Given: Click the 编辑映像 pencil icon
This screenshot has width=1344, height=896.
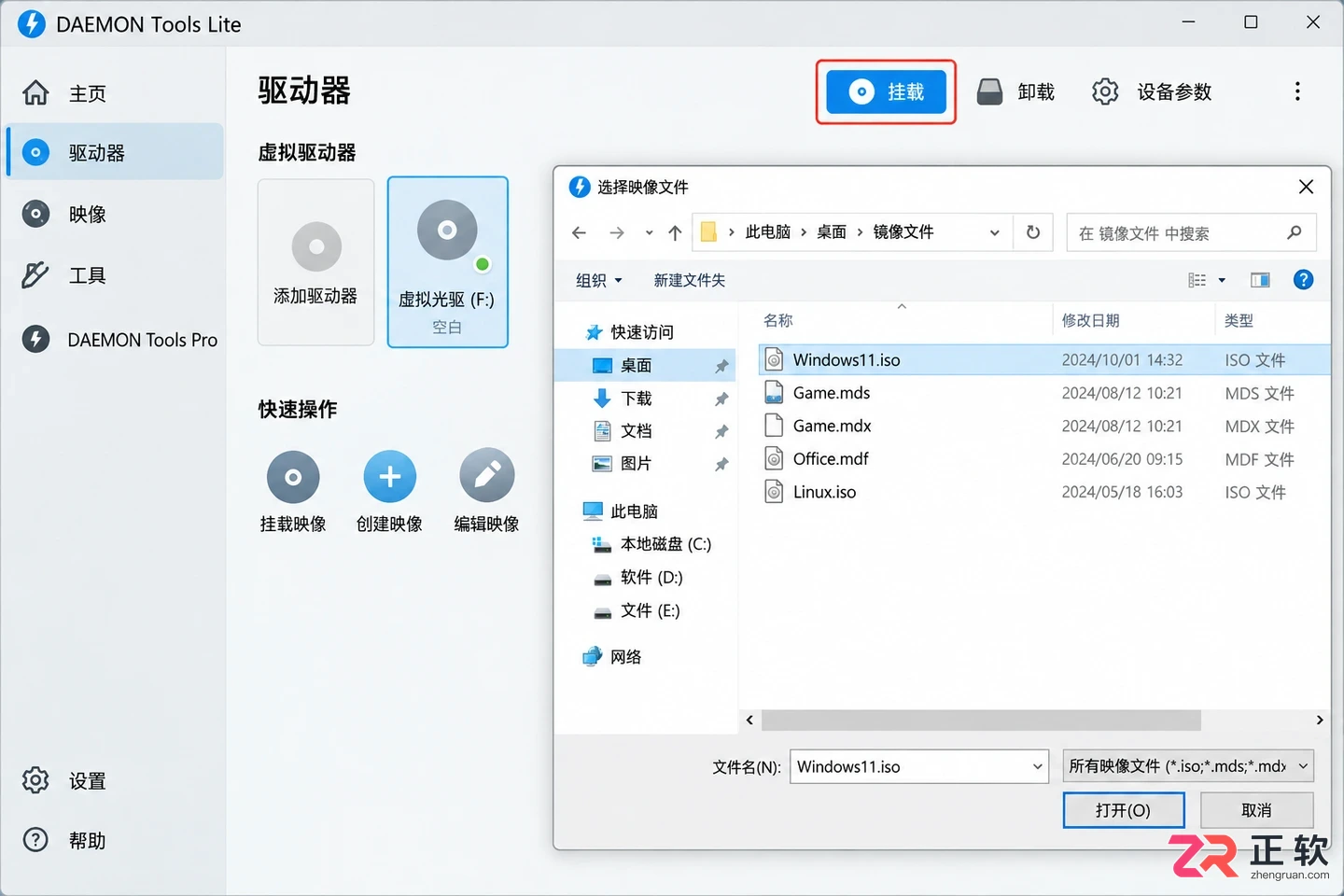Looking at the screenshot, I should point(486,476).
